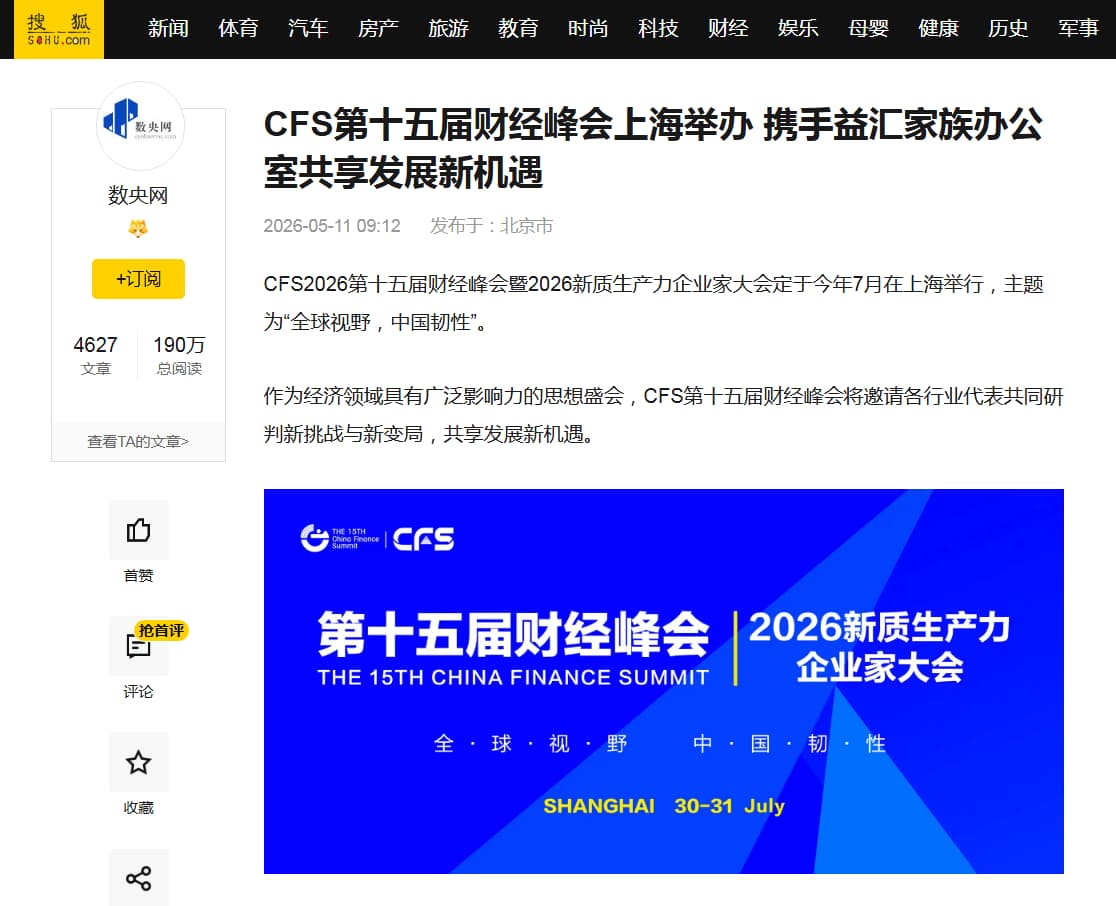Subscribe using the +订阅 button
The height and width of the screenshot is (906, 1116).
tap(138, 278)
